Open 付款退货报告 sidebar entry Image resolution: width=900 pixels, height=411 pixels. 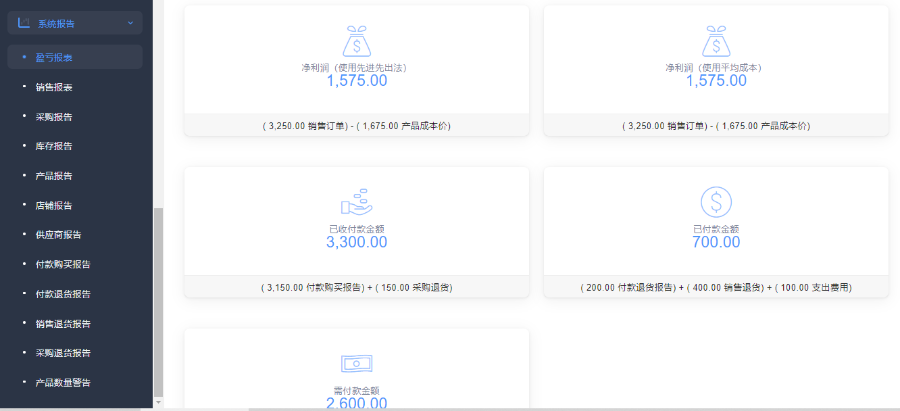(x=63, y=294)
